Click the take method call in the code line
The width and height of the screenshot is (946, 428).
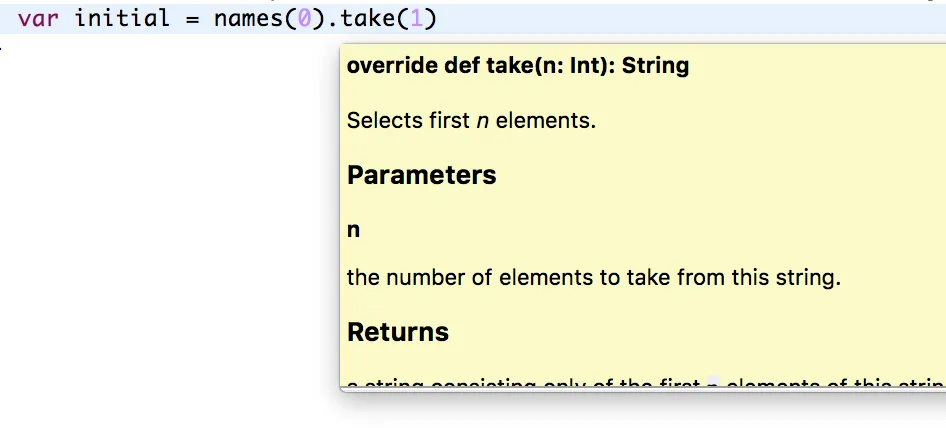click(374, 18)
